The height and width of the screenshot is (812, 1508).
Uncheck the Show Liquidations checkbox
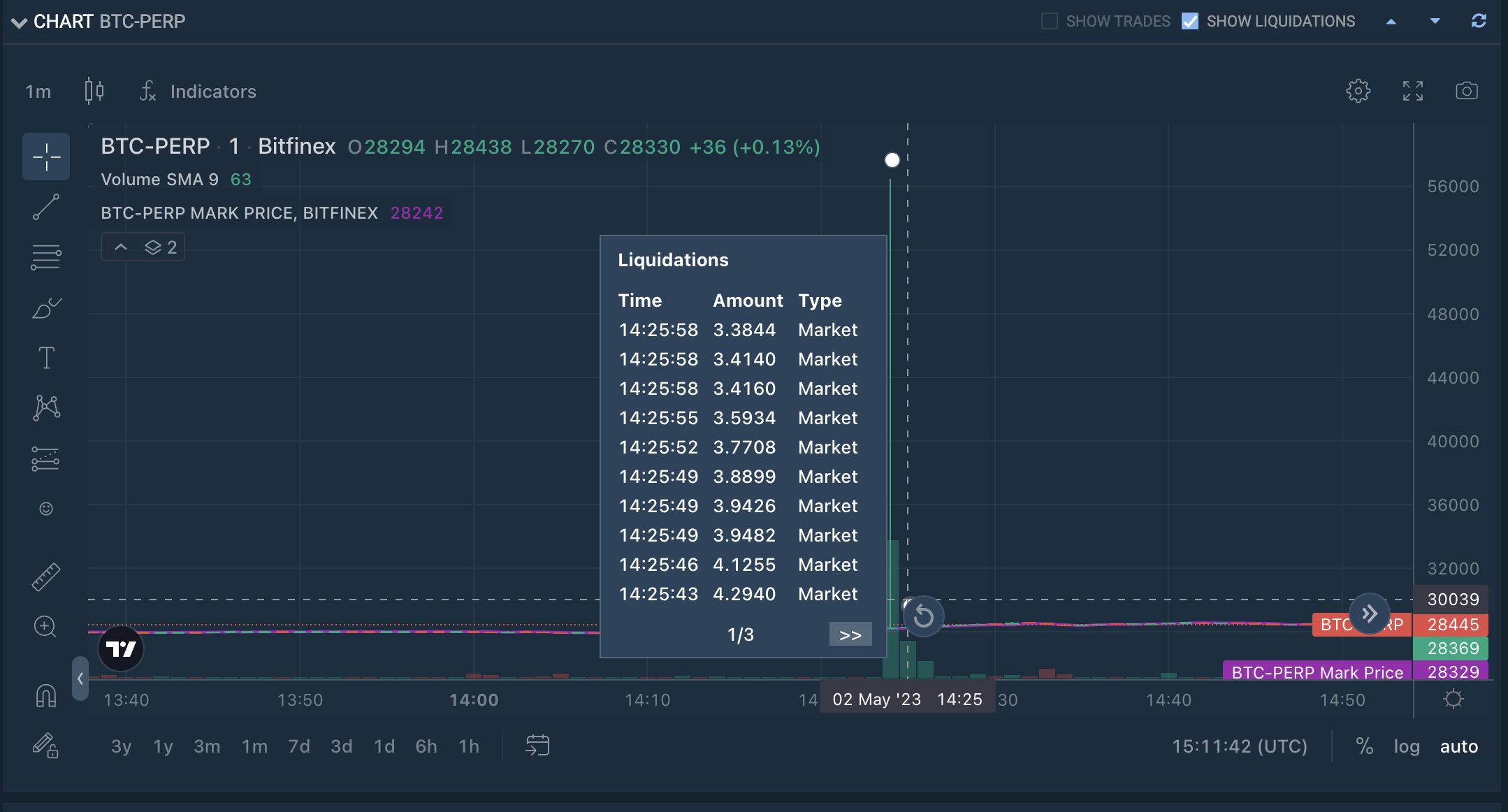[x=1189, y=21]
